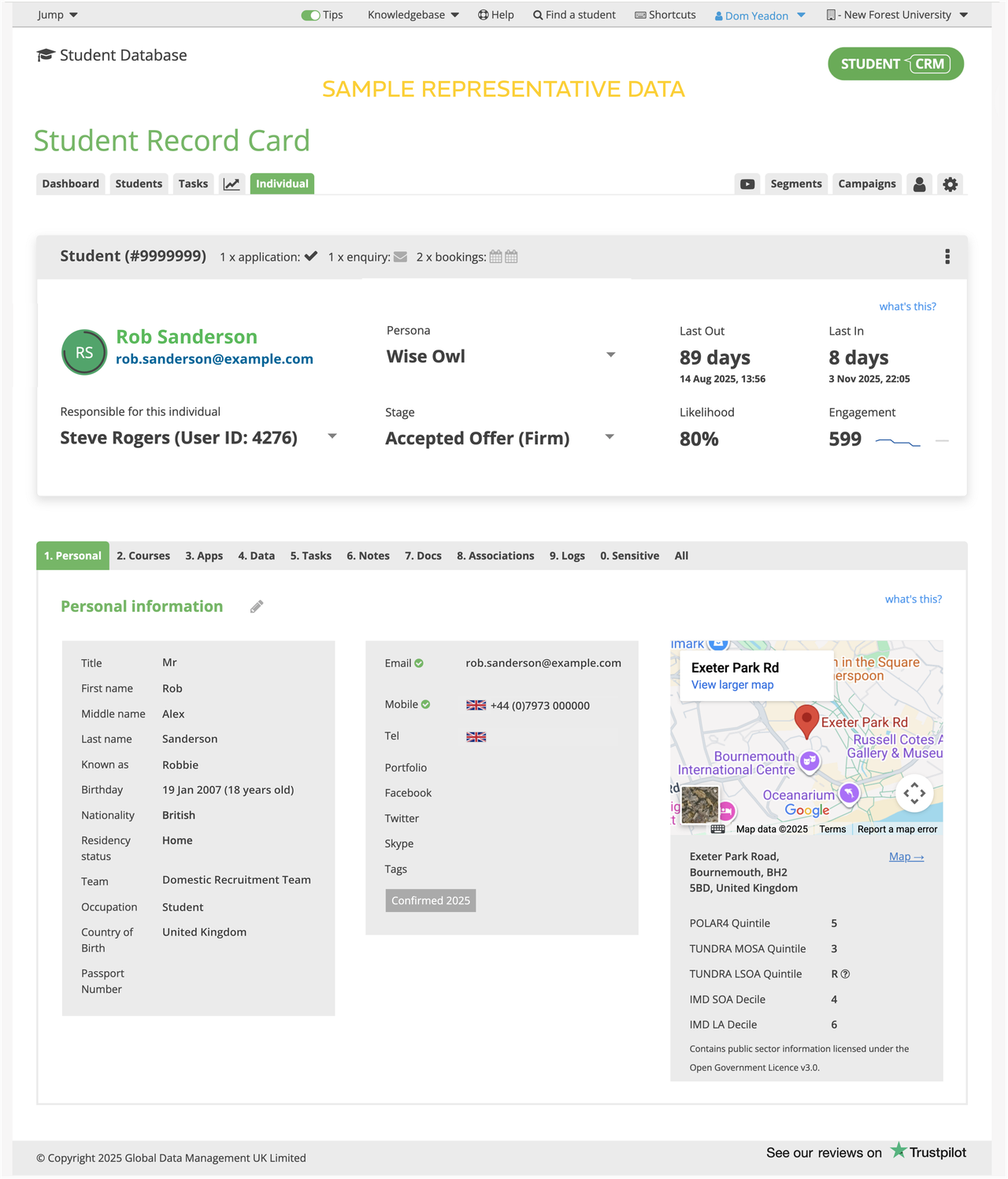Enter fullscreen on the map with expand icon
The image size is (1008, 1179).
pos(914,794)
